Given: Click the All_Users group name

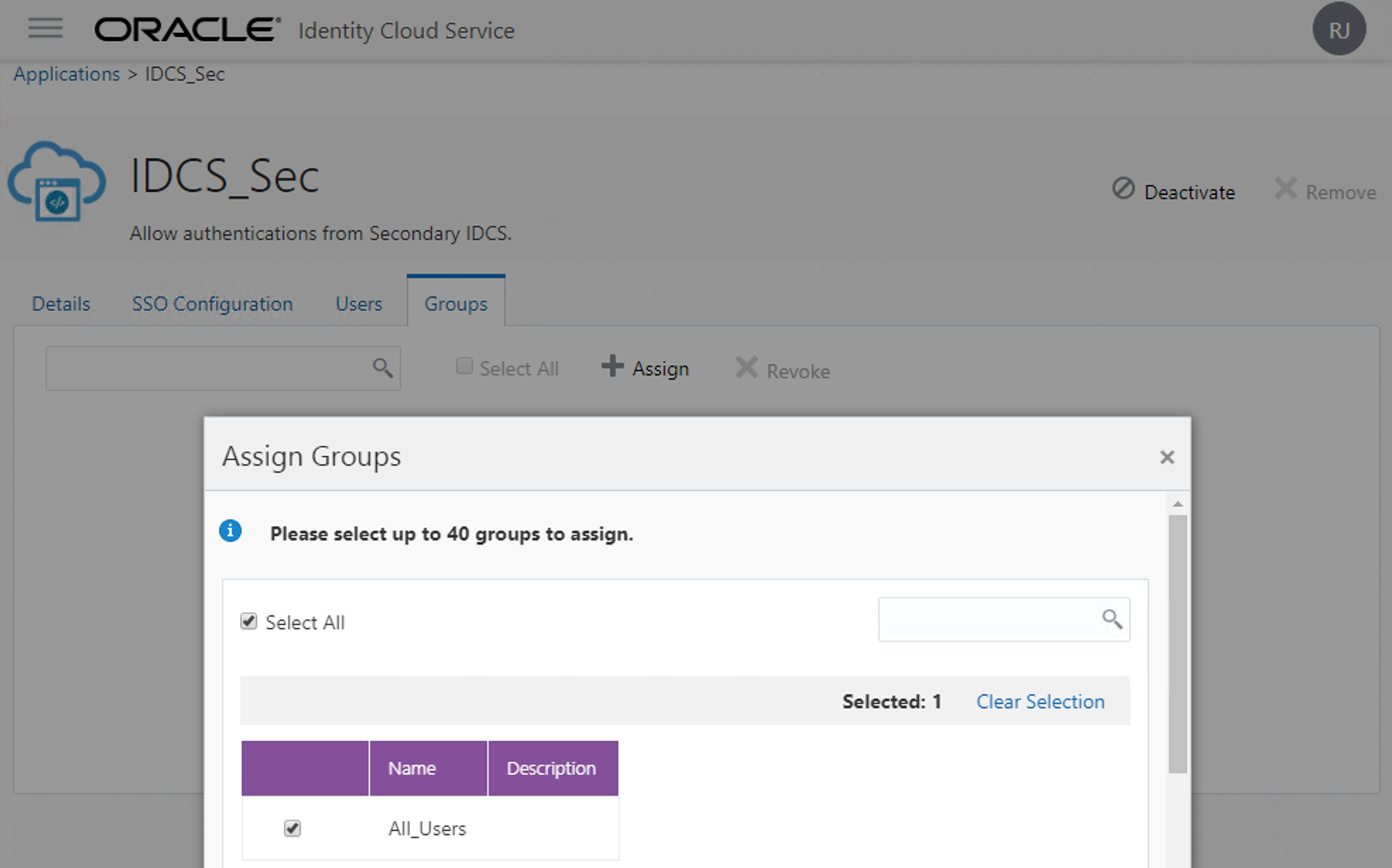Looking at the screenshot, I should coord(427,828).
